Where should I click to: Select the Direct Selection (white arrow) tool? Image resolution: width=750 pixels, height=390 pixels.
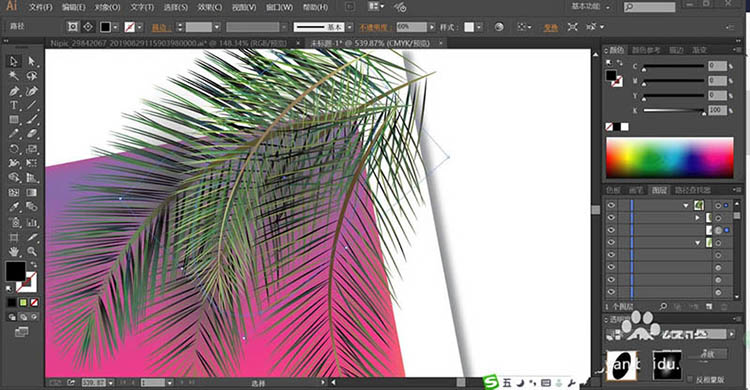[x=32, y=61]
